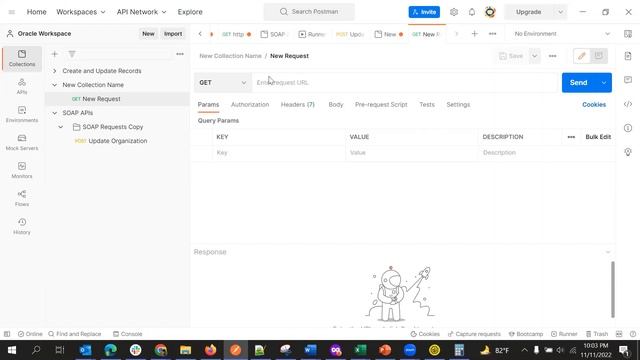
Task: Click the filter icon in collections panel
Action: (72, 54)
